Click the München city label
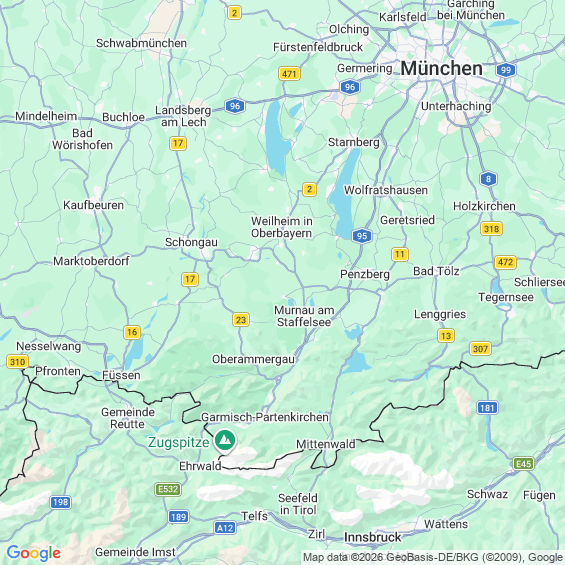Image resolution: width=565 pixels, height=565 pixels. (x=441, y=68)
